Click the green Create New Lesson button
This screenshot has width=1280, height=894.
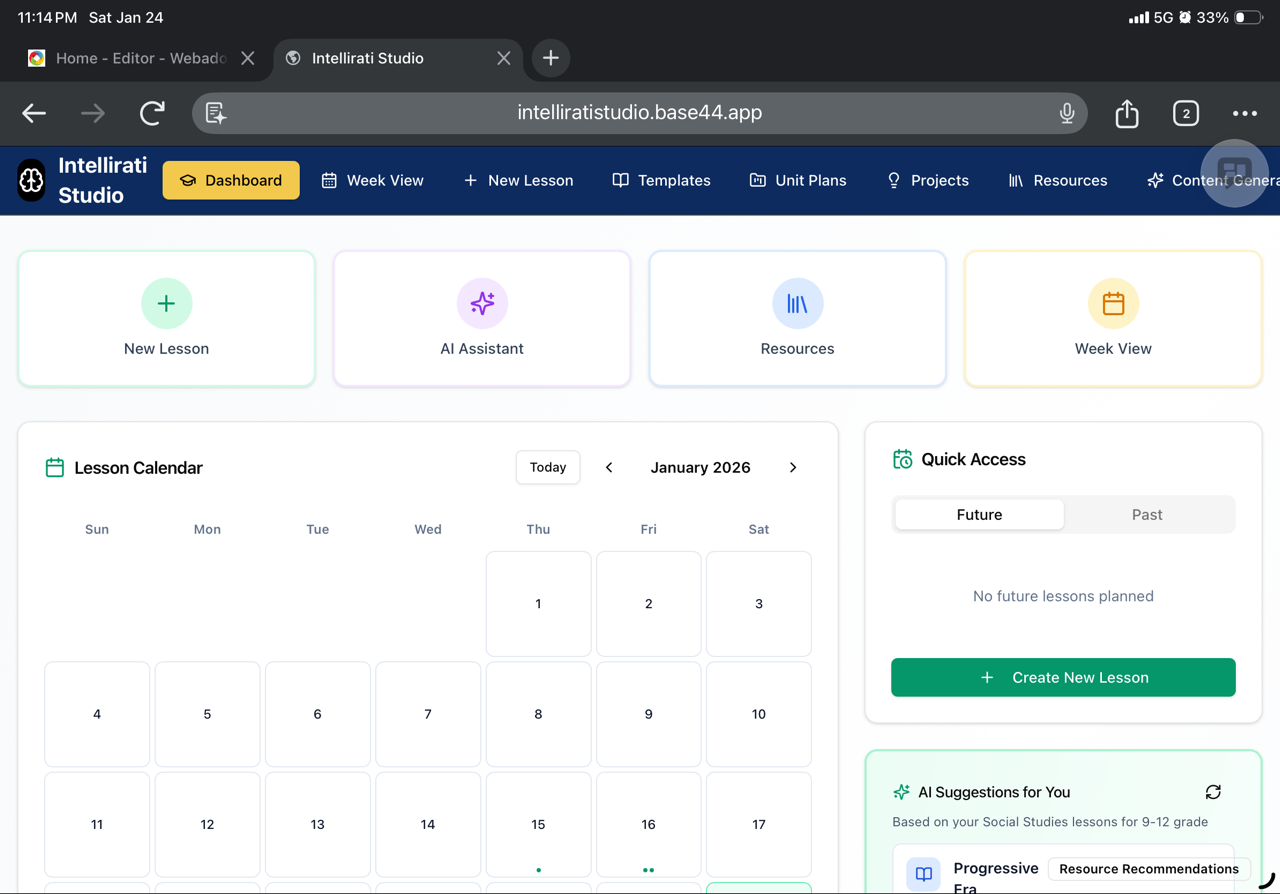tap(1063, 677)
